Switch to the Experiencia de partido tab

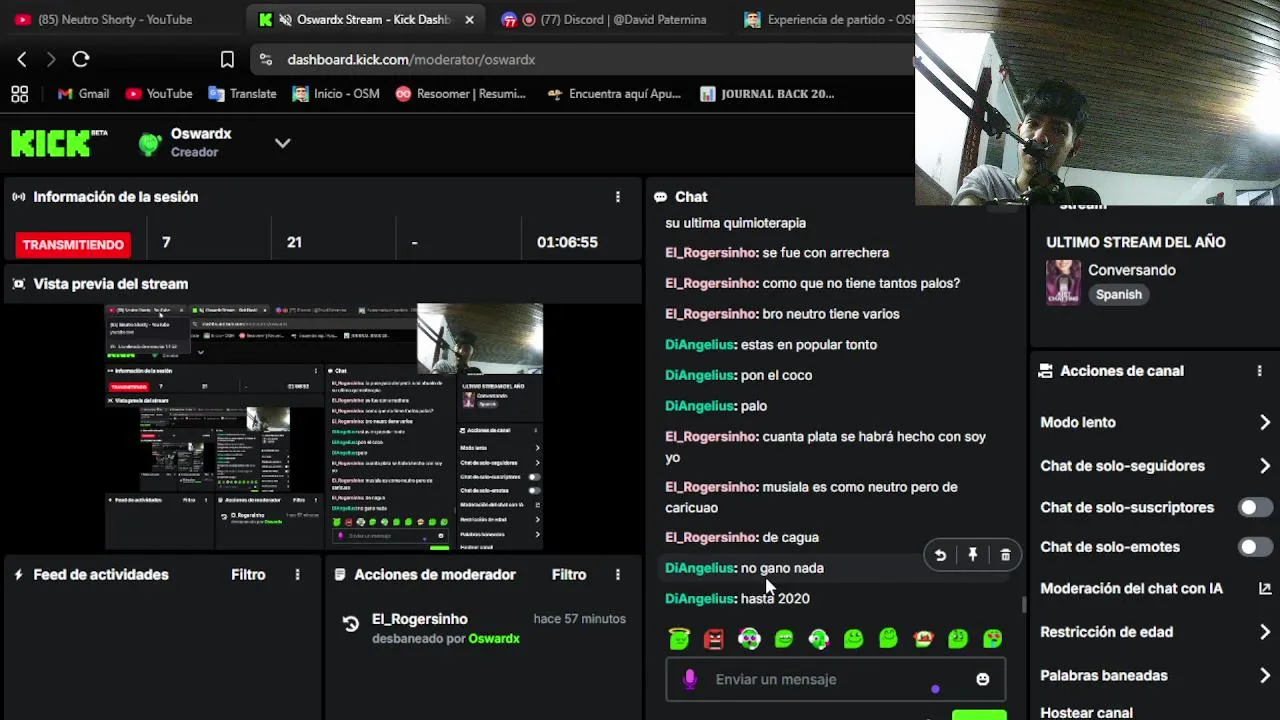(830, 19)
